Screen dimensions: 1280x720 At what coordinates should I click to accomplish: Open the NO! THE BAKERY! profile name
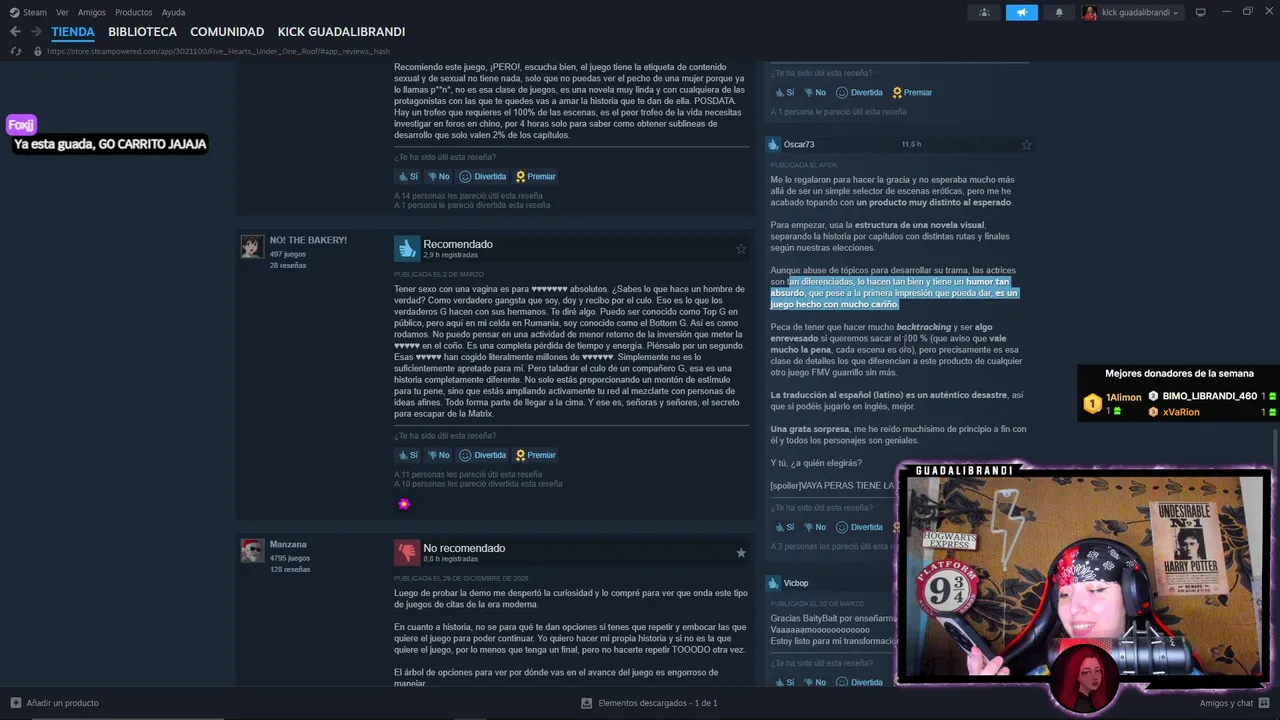[x=308, y=240]
